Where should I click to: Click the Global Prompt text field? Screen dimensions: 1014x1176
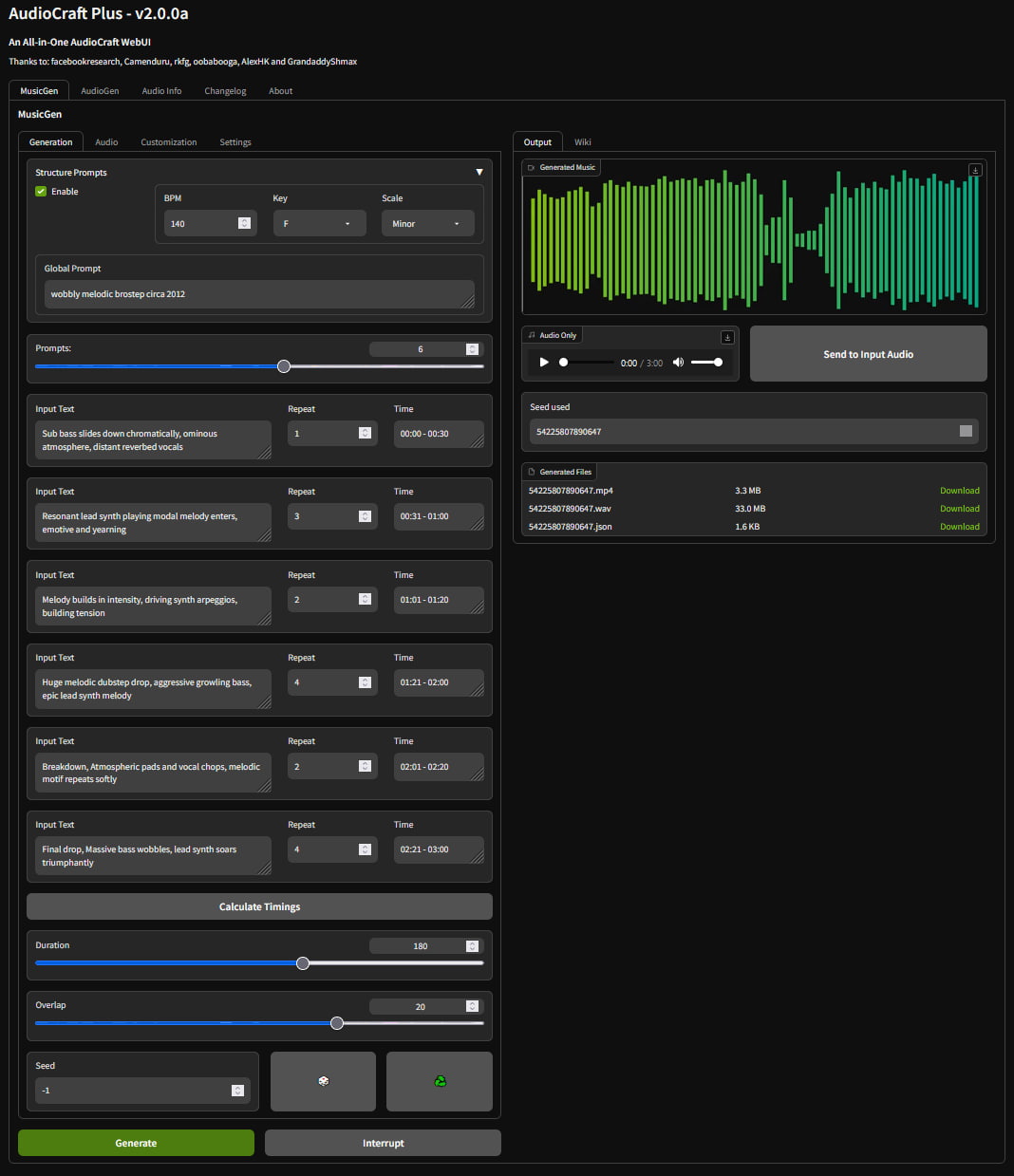click(259, 294)
